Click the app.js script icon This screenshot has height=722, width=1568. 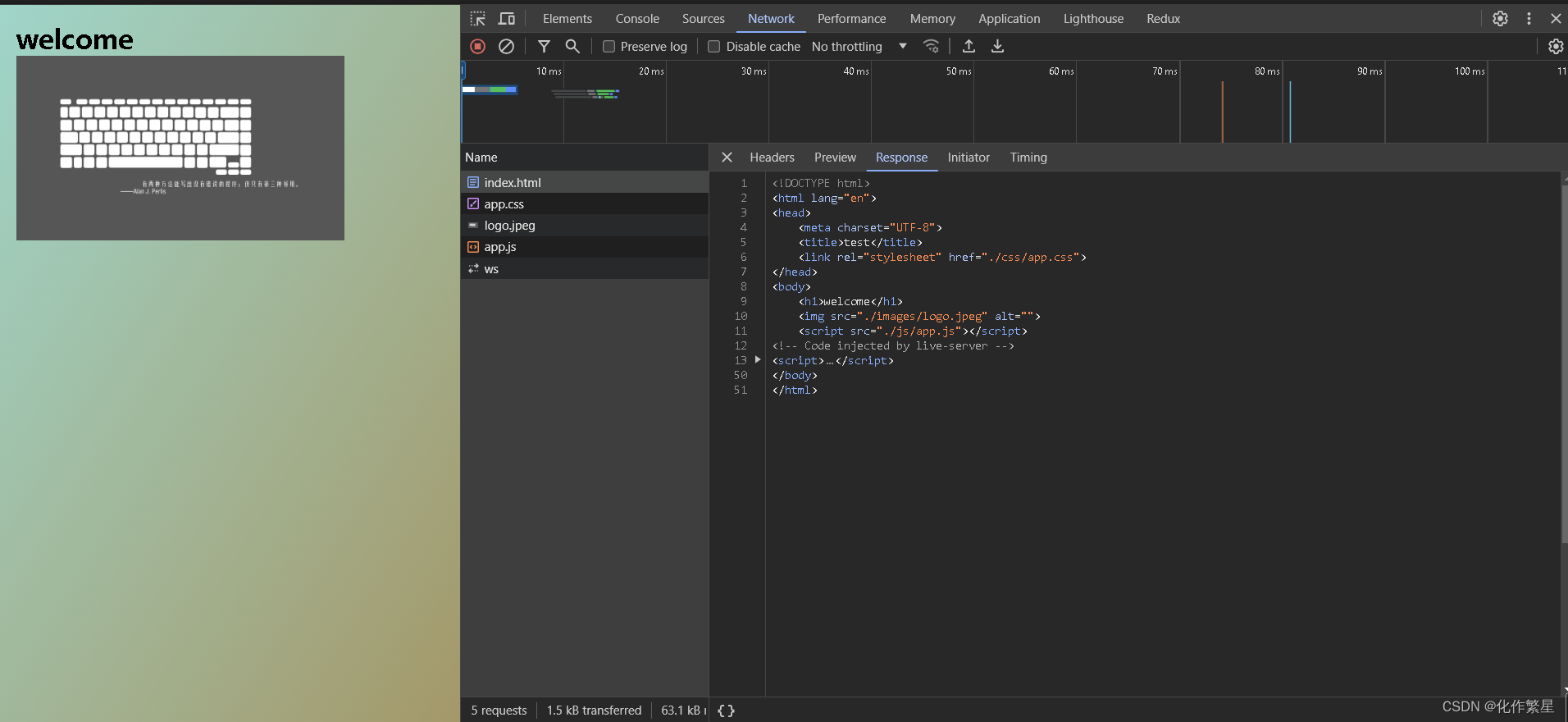point(473,246)
